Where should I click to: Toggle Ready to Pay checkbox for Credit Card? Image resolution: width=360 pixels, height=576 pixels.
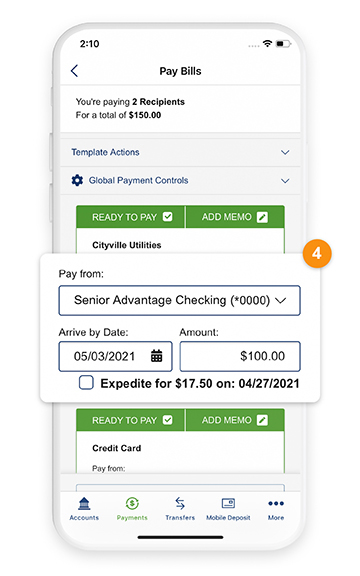(x=168, y=420)
